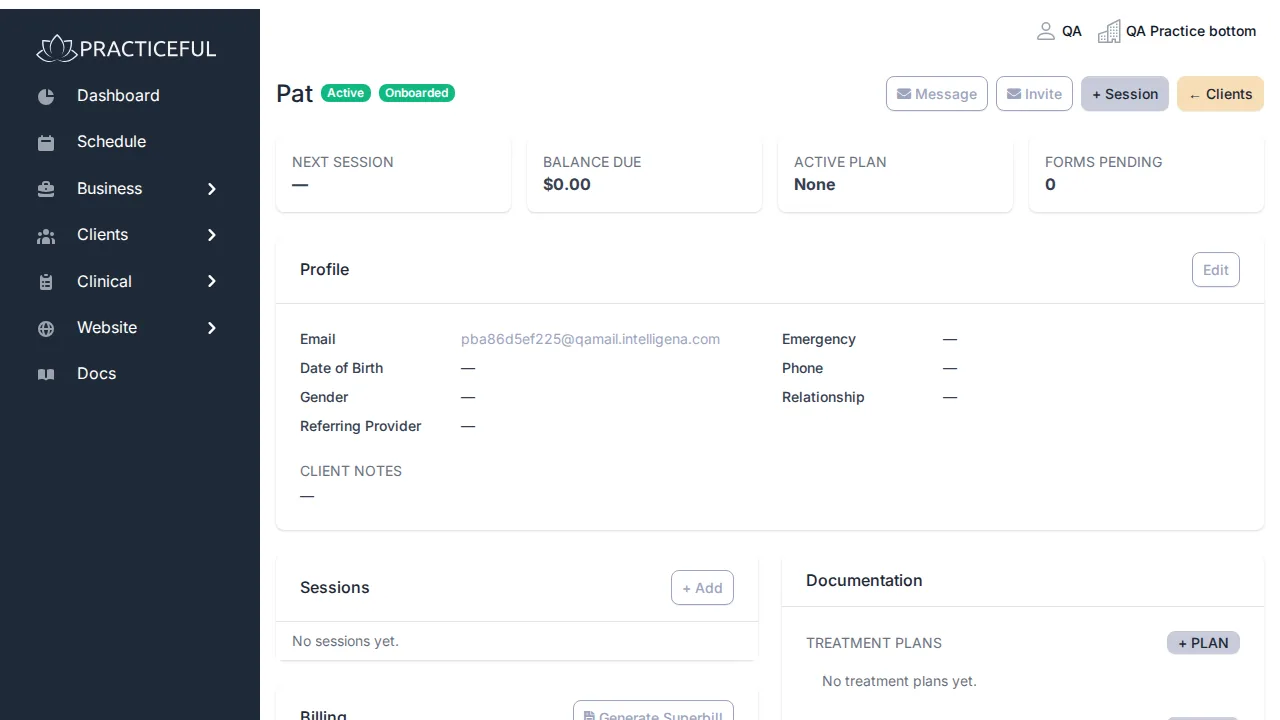Click the Dashboard pie chart icon
The image size is (1280, 720).
46,96
